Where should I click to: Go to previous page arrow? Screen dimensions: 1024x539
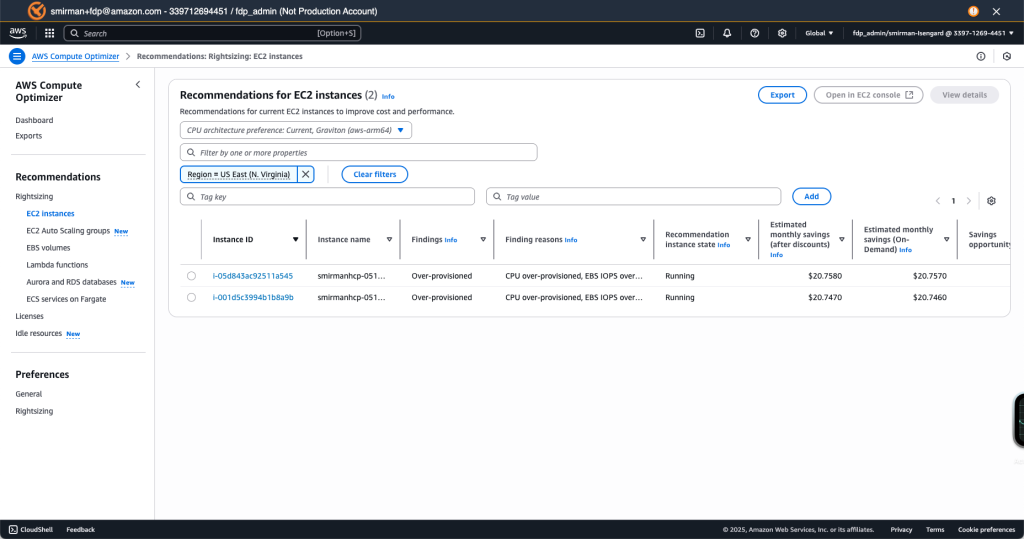pos(938,201)
